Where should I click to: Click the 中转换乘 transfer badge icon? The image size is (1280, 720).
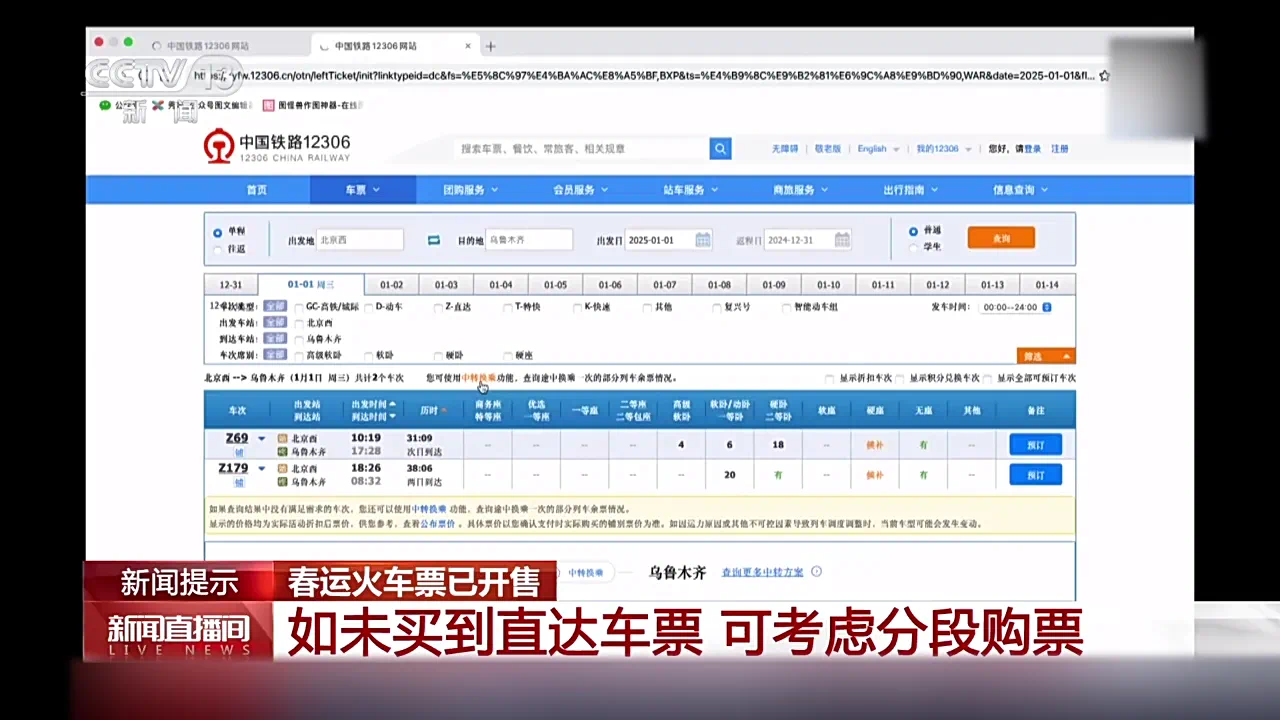(586, 571)
